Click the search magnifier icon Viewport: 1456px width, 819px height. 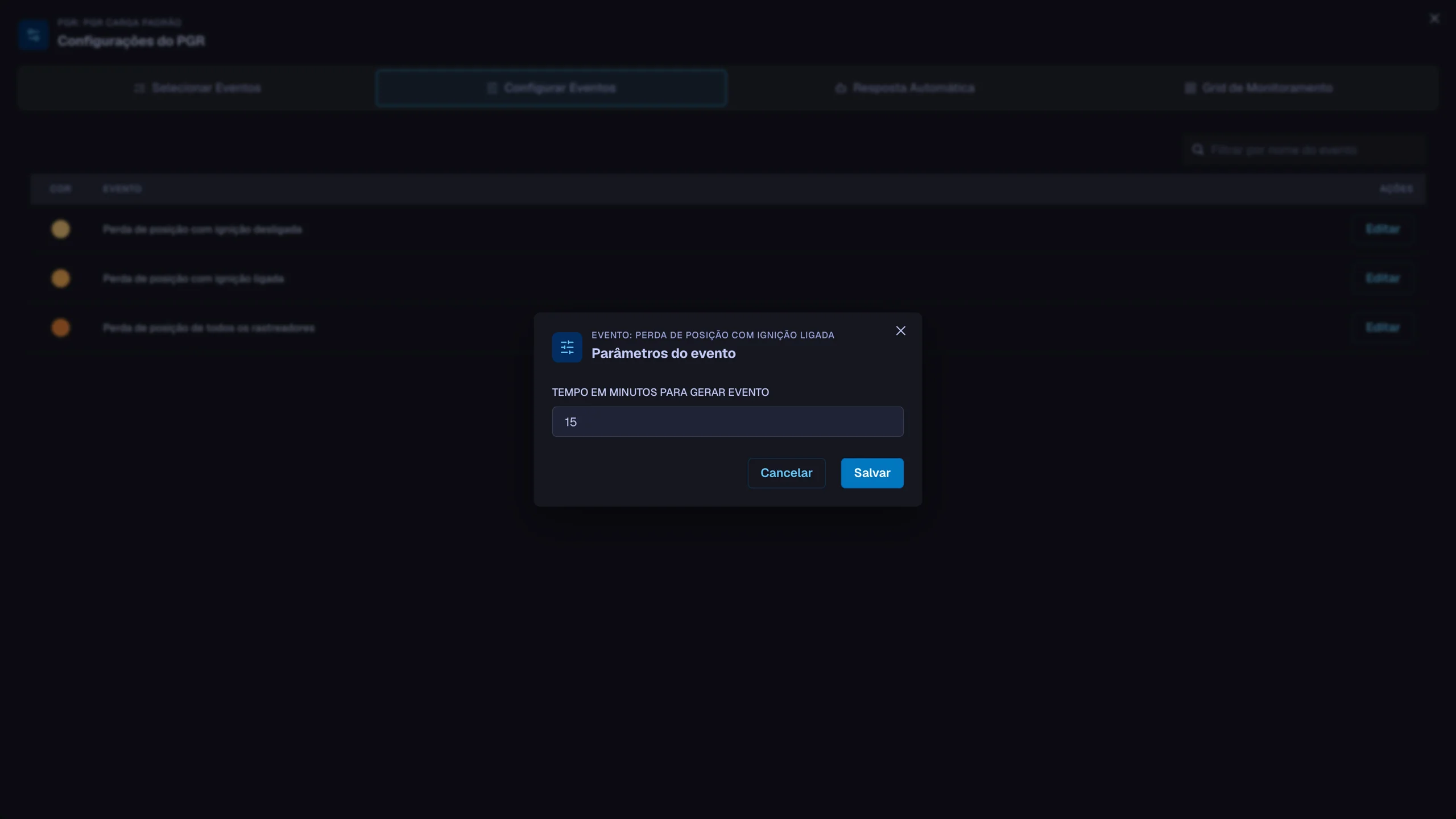tap(1198, 150)
